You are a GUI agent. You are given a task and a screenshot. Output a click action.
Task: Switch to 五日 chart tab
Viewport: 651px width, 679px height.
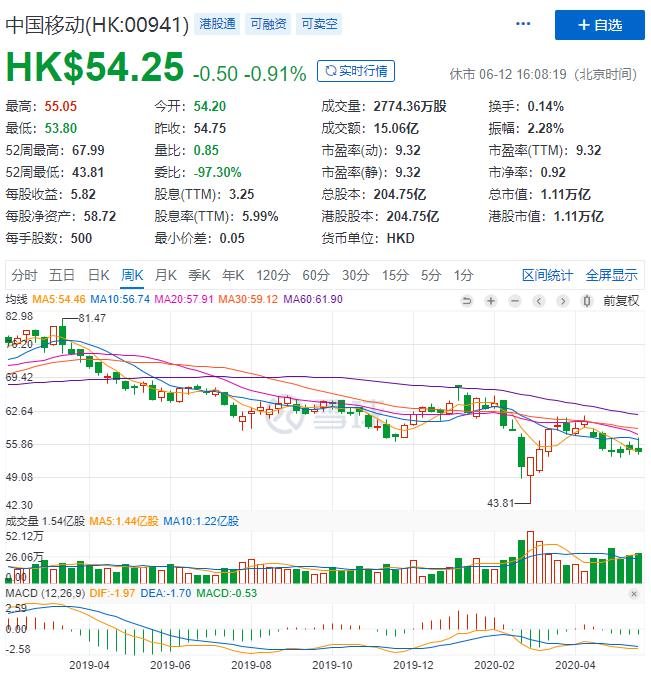point(62,275)
